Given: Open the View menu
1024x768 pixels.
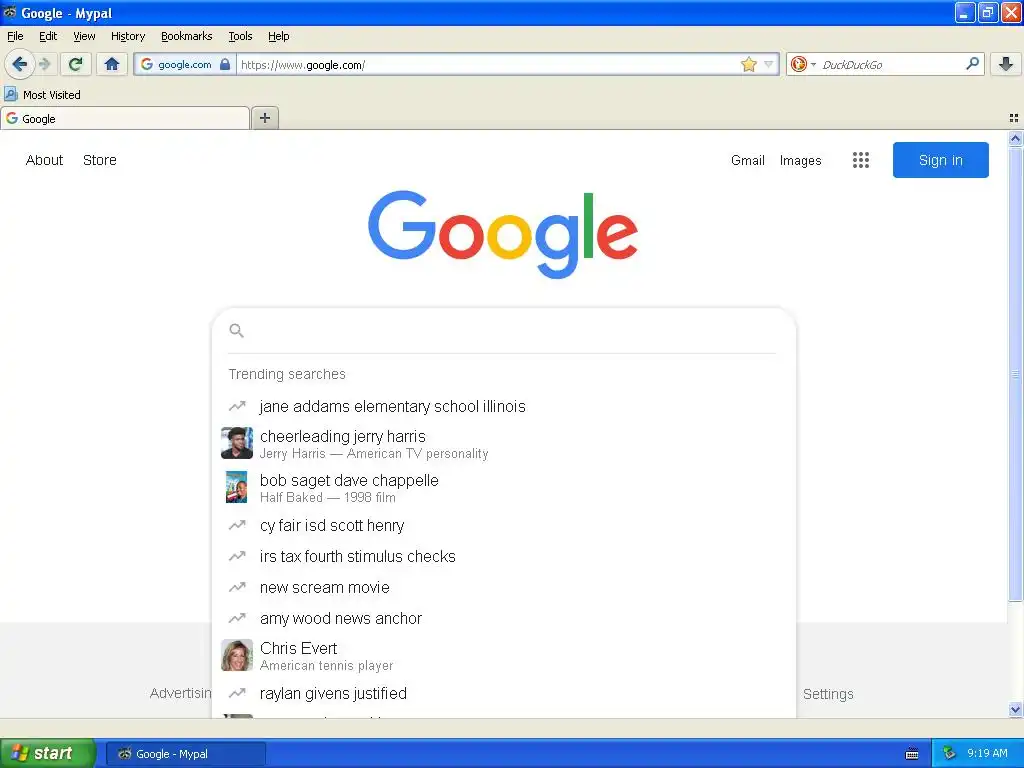Looking at the screenshot, I should pos(84,36).
